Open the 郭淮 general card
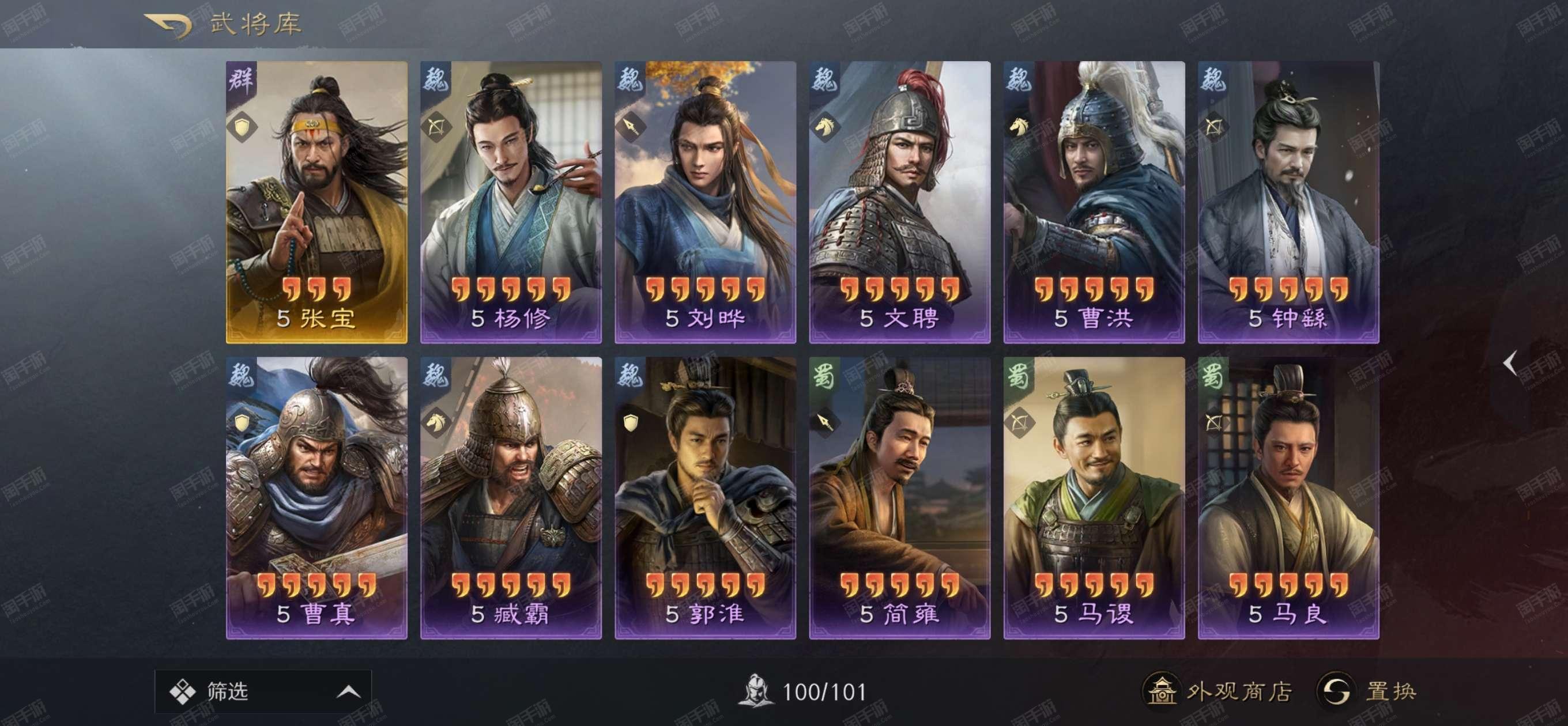Image resolution: width=1568 pixels, height=726 pixels. coord(705,498)
